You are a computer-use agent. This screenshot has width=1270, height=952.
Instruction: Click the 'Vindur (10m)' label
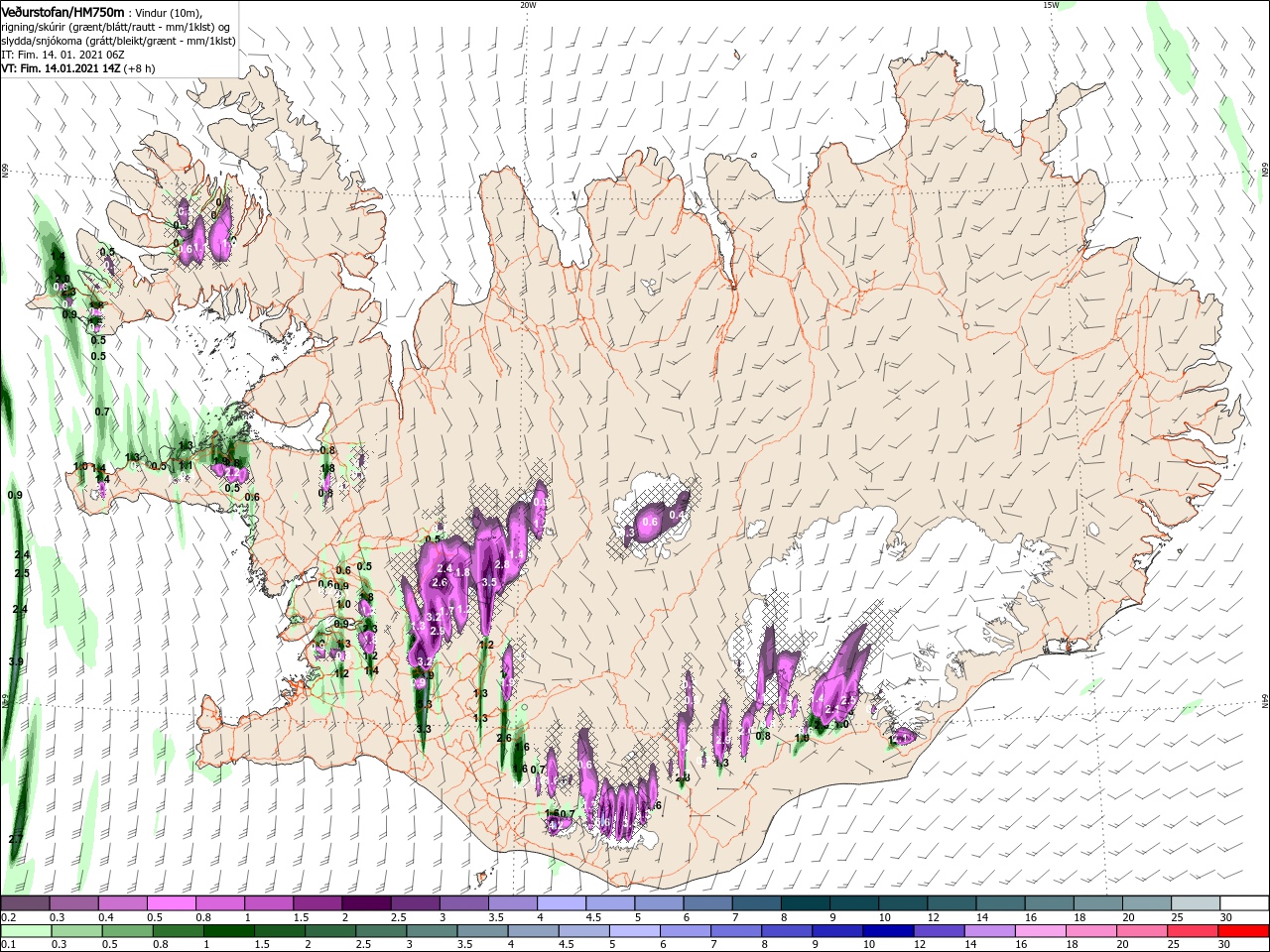168,12
